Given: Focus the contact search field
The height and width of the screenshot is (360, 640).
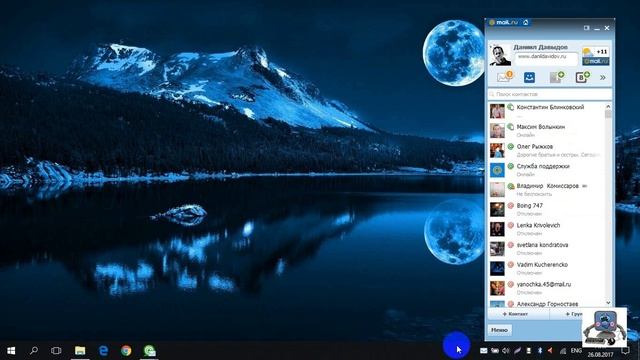Looking at the screenshot, I should pyautogui.click(x=549, y=94).
